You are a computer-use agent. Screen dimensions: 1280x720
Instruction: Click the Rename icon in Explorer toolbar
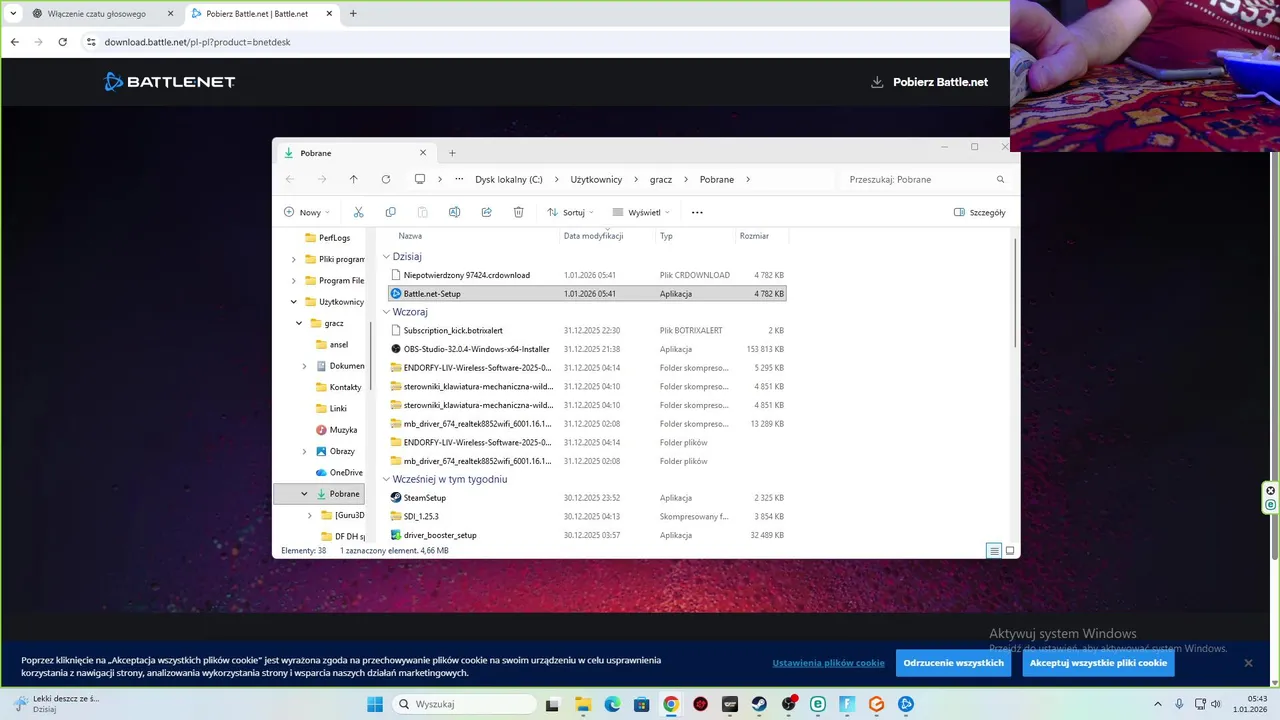pos(454,212)
